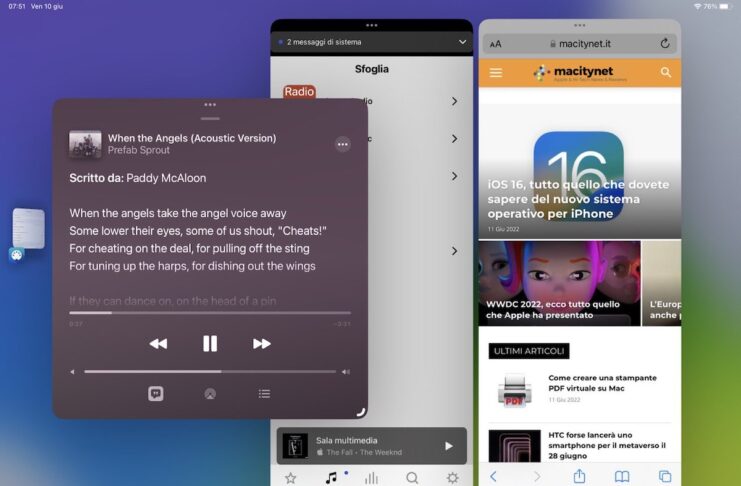This screenshot has width=741, height=486.
Task: Play Sala multimedia The Fall track
Action: coord(448,446)
